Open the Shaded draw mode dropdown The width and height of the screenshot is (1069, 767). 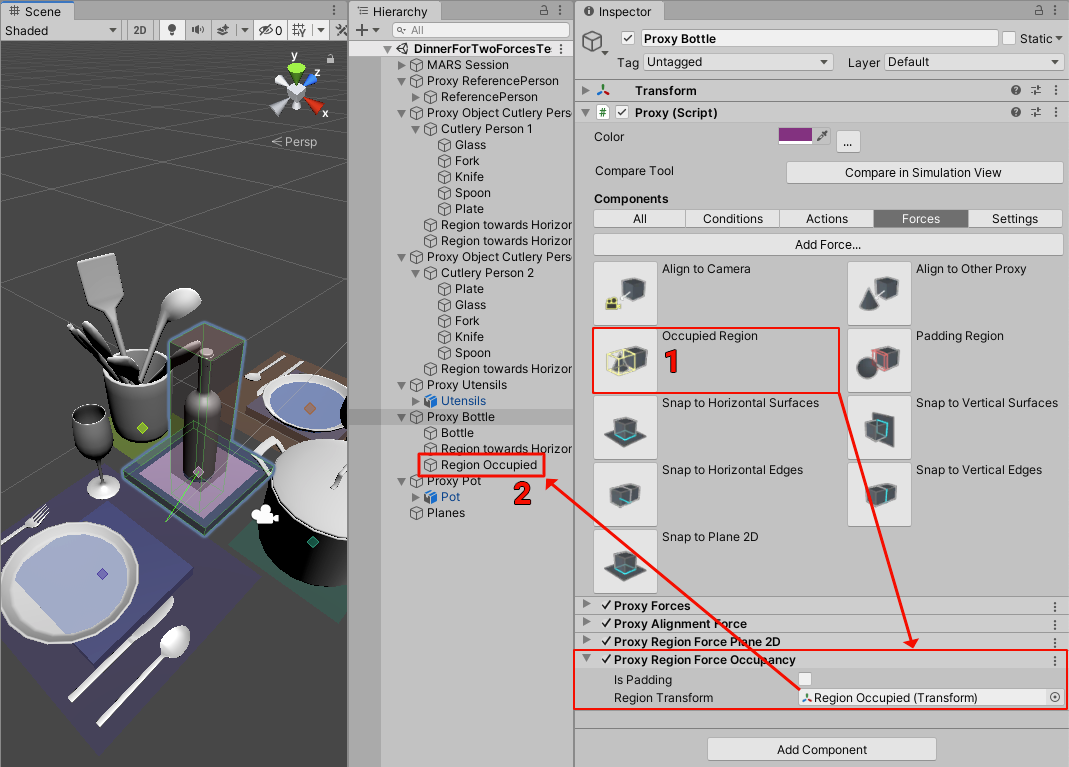point(61,30)
